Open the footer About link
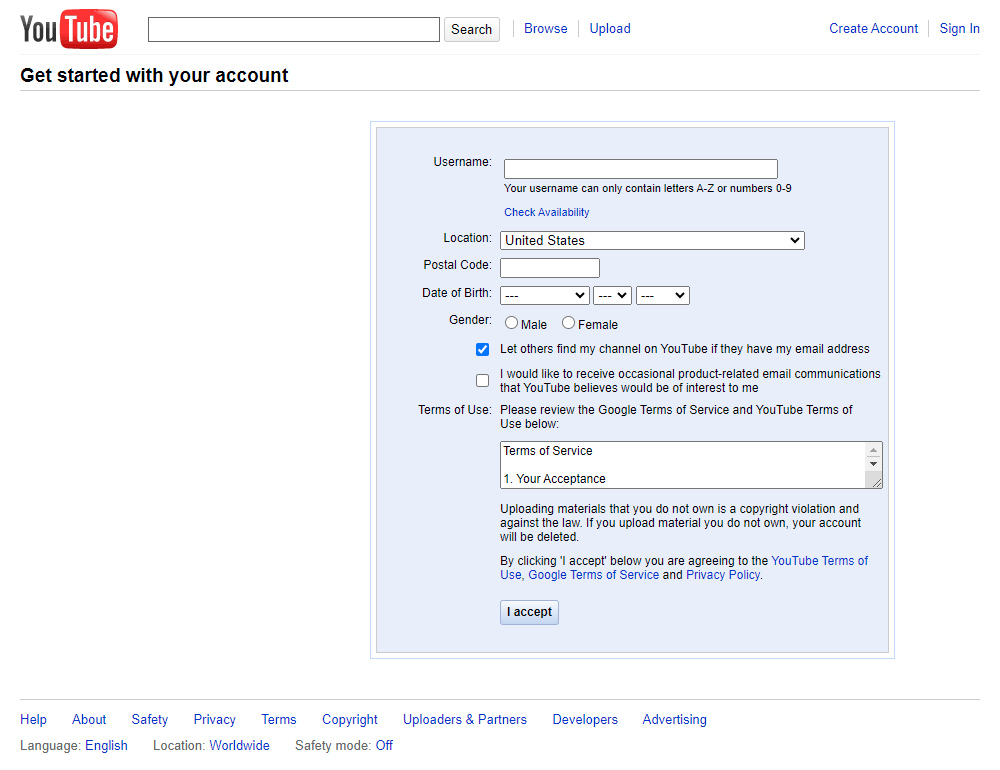Screen dimensions: 1000x770 89,720
